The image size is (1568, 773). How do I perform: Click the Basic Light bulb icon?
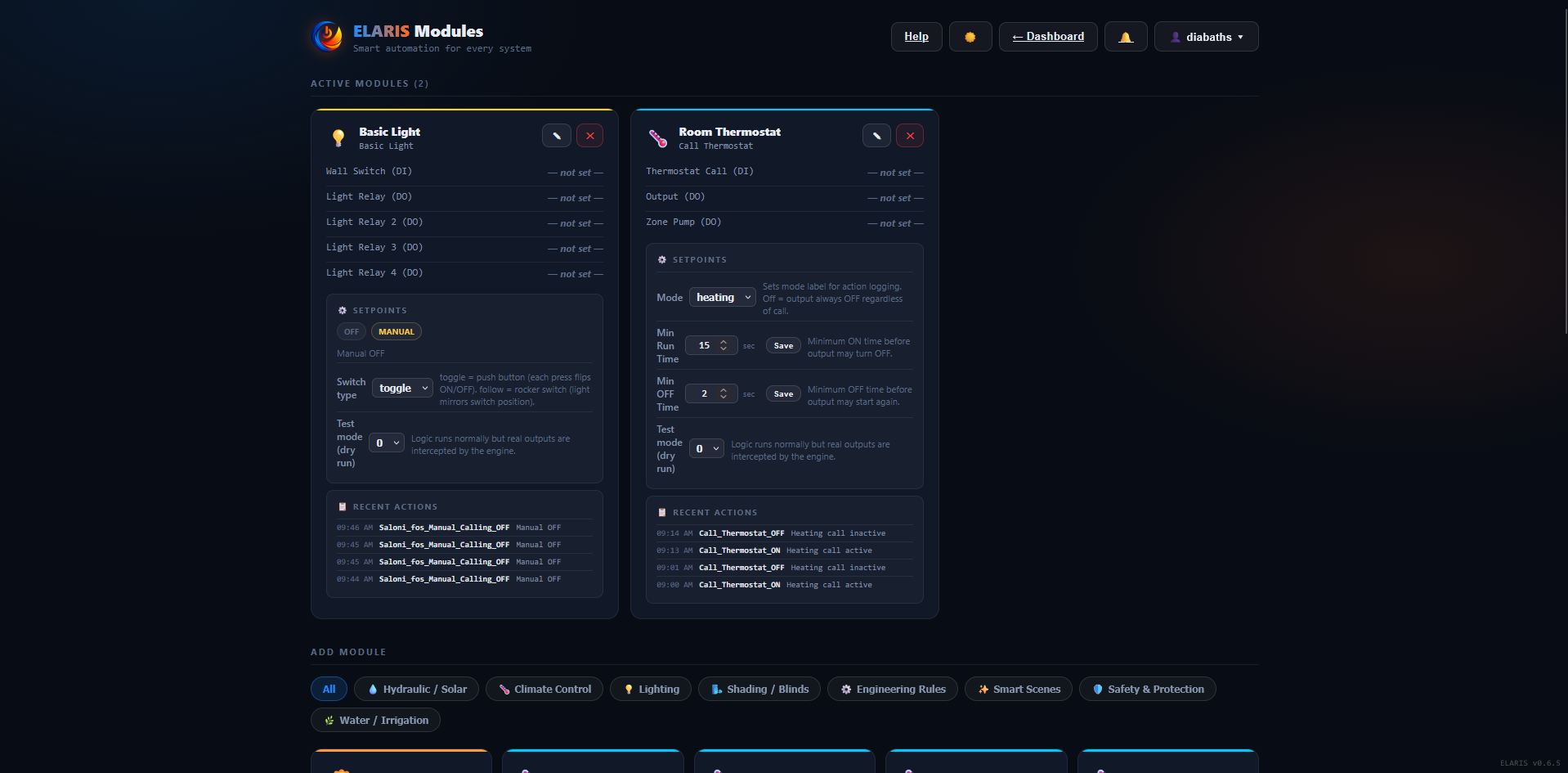338,138
